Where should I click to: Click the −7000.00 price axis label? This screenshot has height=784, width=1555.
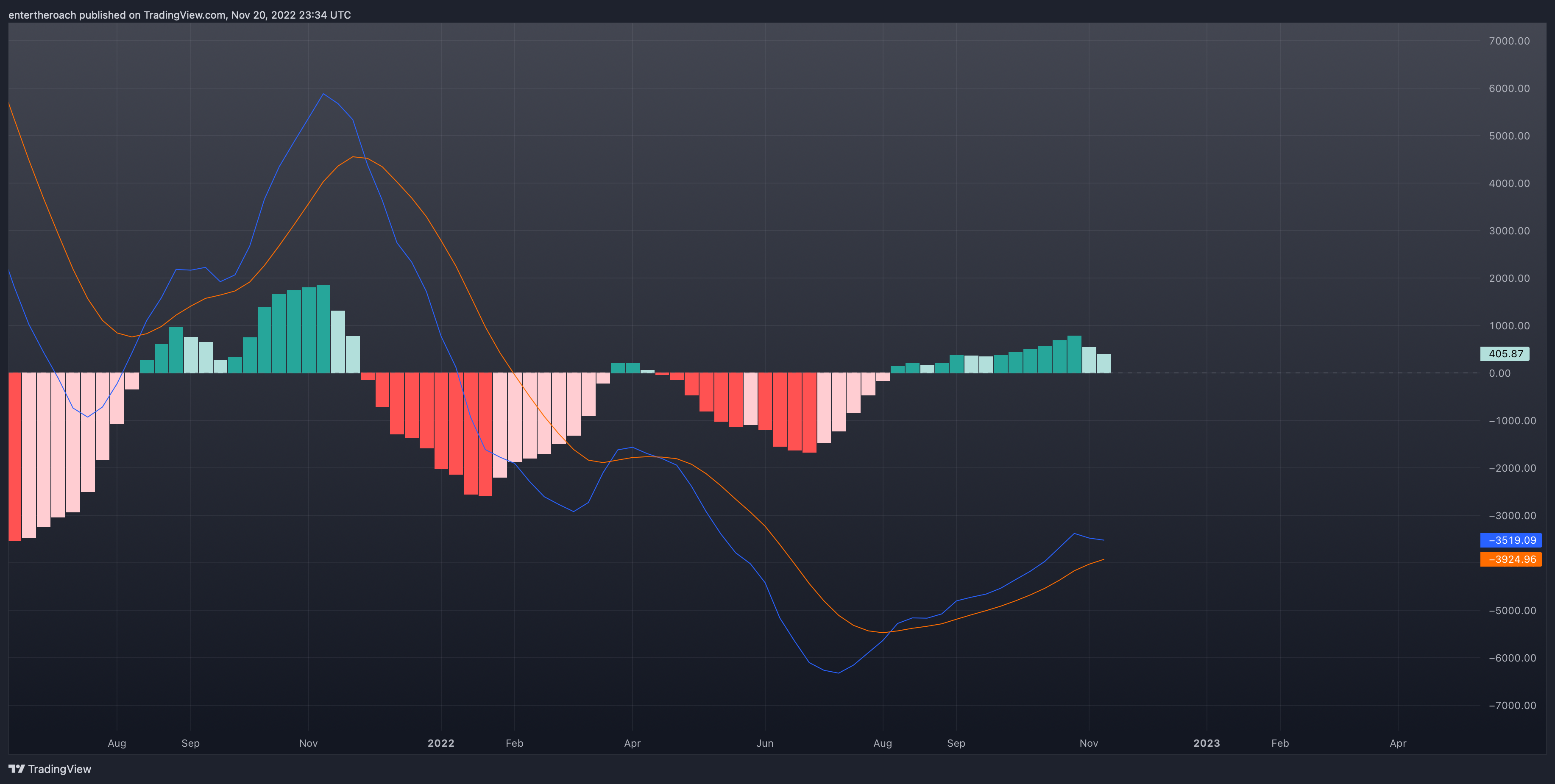[x=1512, y=706]
